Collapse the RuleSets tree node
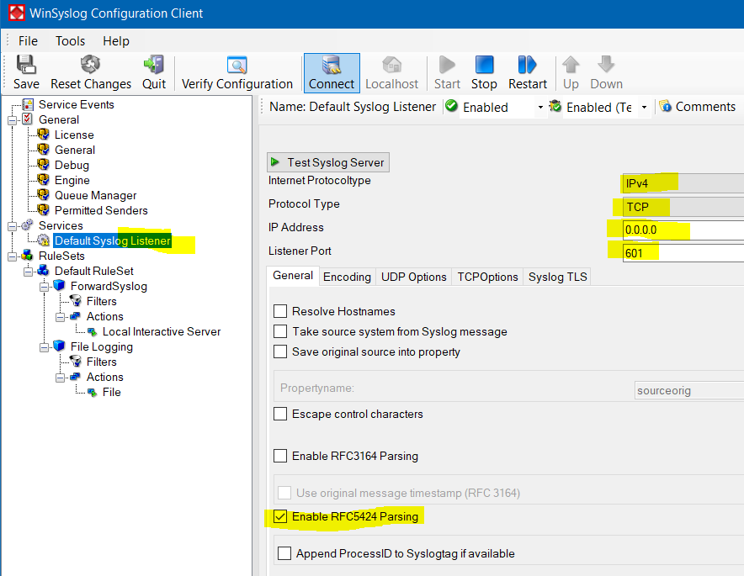Image resolution: width=744 pixels, height=576 pixels. [x=12, y=257]
